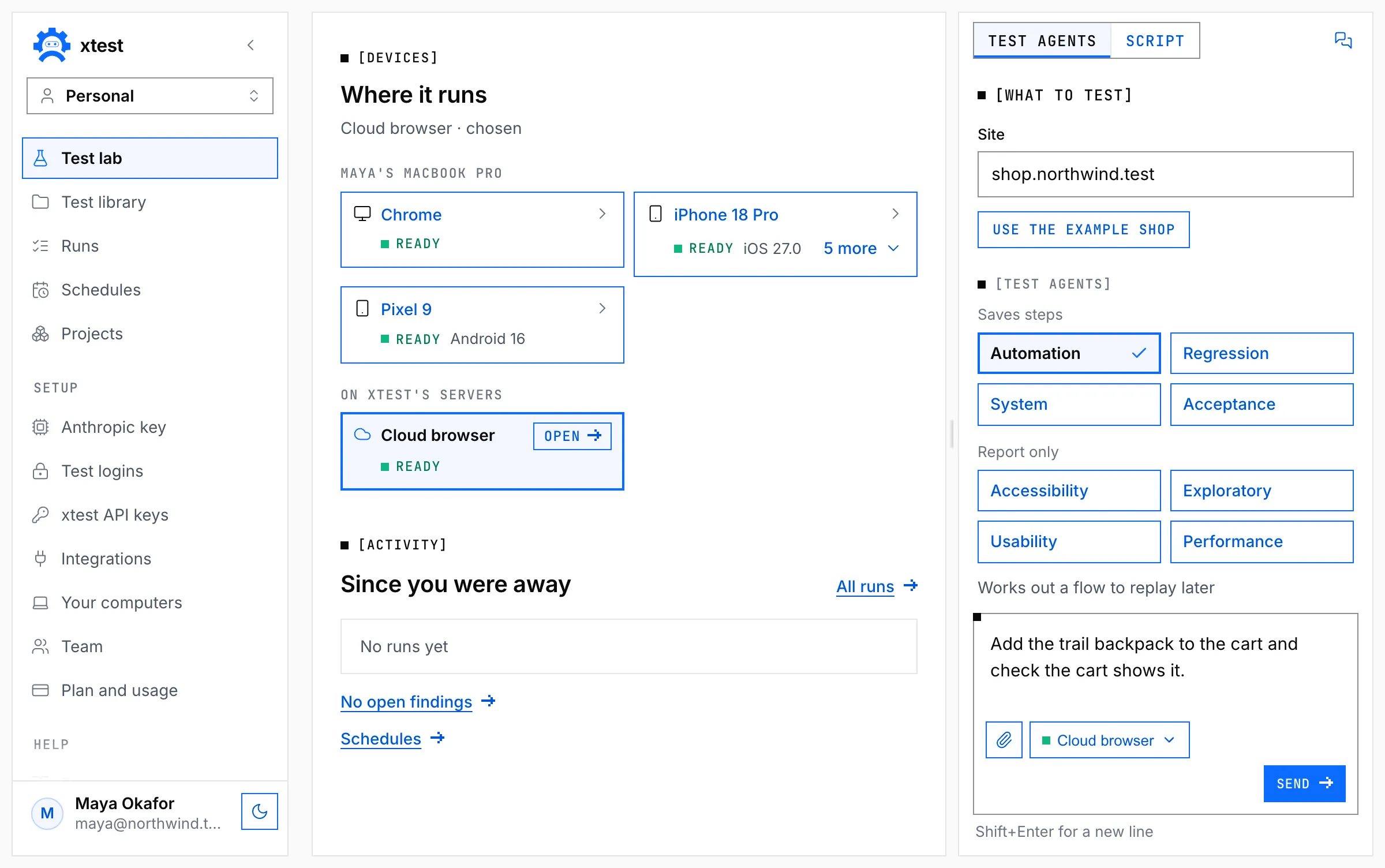This screenshot has height=868, width=1385.
Task: Expand the iPhone 18 Pro card chevron
Action: (896, 214)
